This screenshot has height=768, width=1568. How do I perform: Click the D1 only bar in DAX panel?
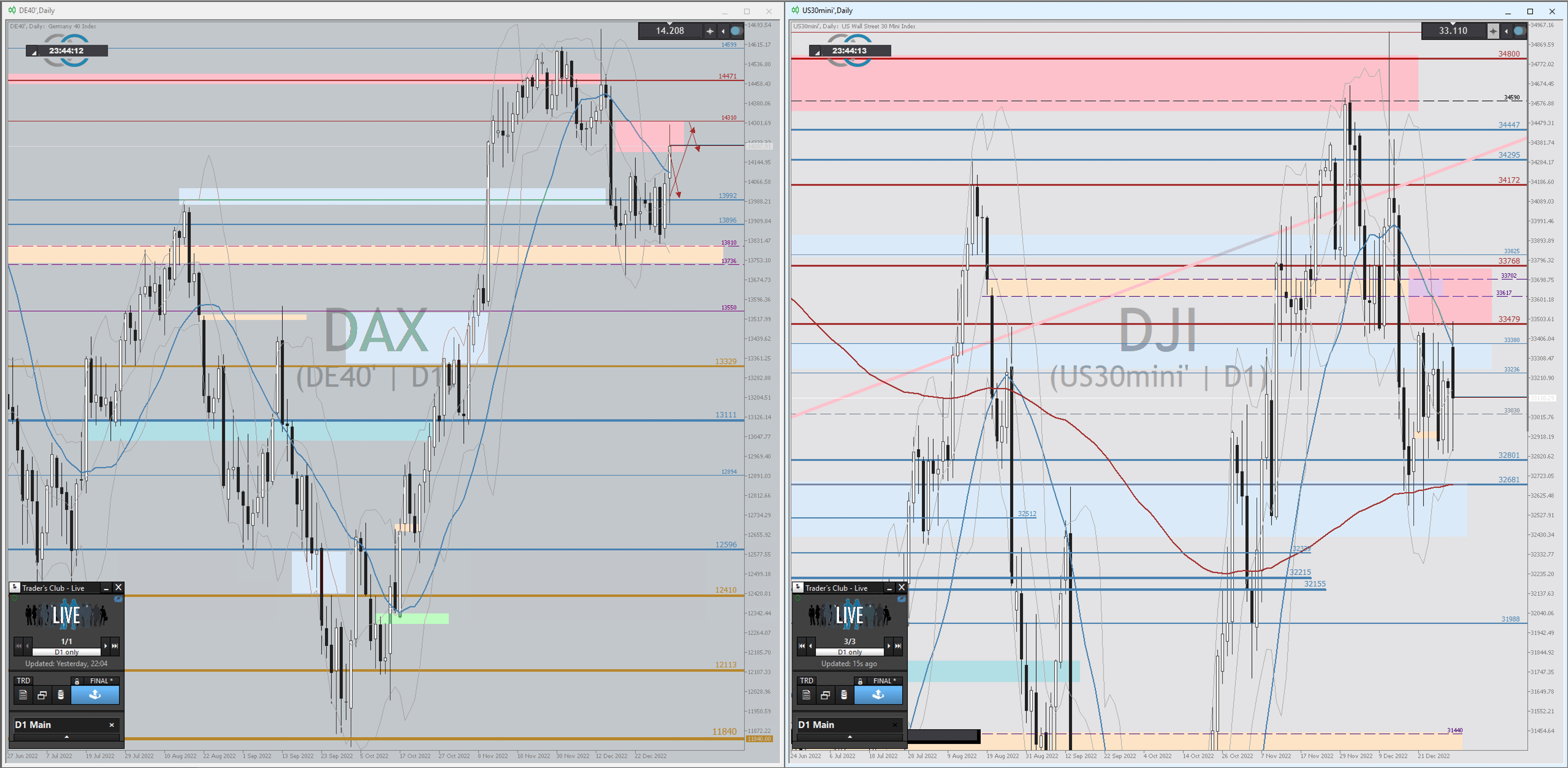[x=66, y=652]
